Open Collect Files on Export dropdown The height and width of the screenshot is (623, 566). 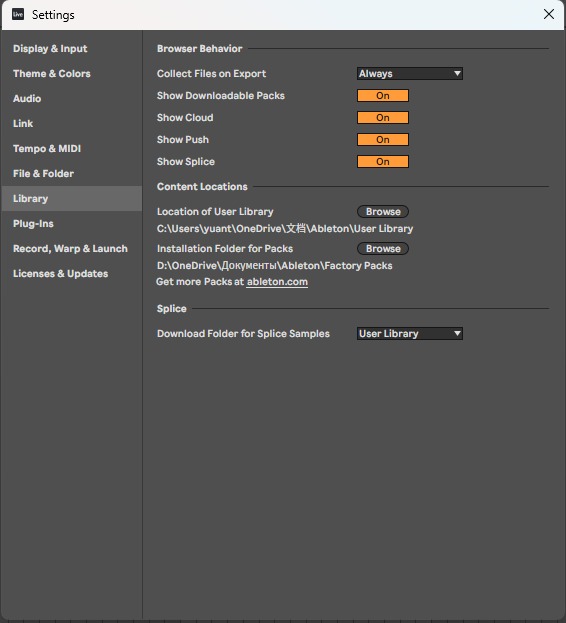[x=410, y=74]
